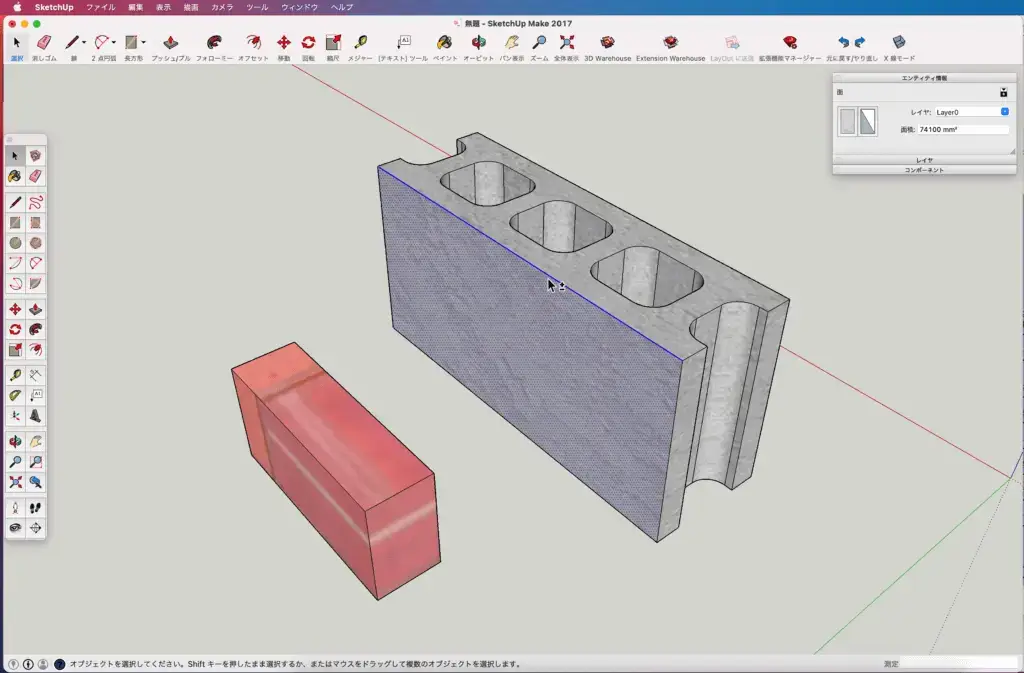This screenshot has height=673, width=1024.
Task: Open the ウィンドウ menu
Action: click(x=299, y=7)
